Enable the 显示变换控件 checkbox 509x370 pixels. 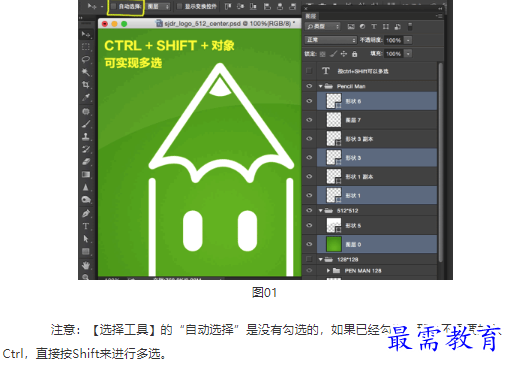179,6
